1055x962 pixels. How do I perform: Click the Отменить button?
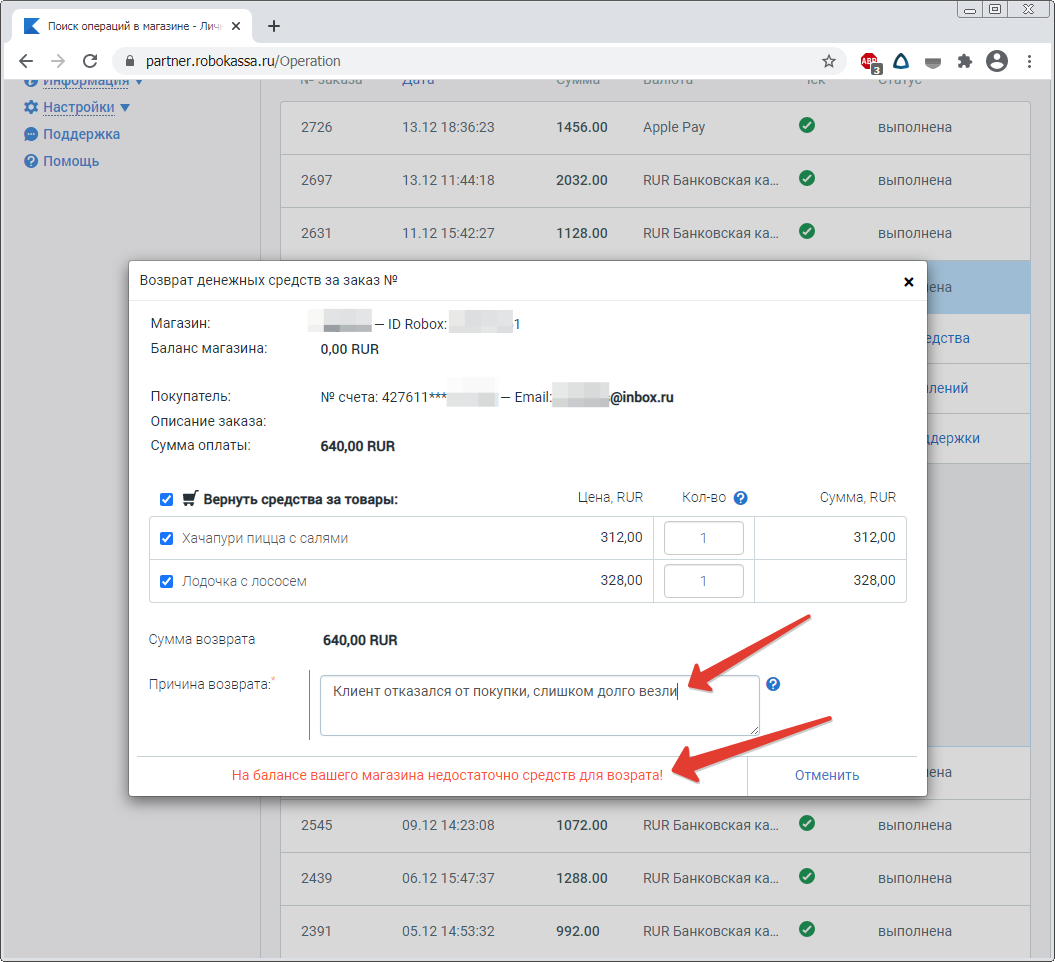(x=827, y=775)
